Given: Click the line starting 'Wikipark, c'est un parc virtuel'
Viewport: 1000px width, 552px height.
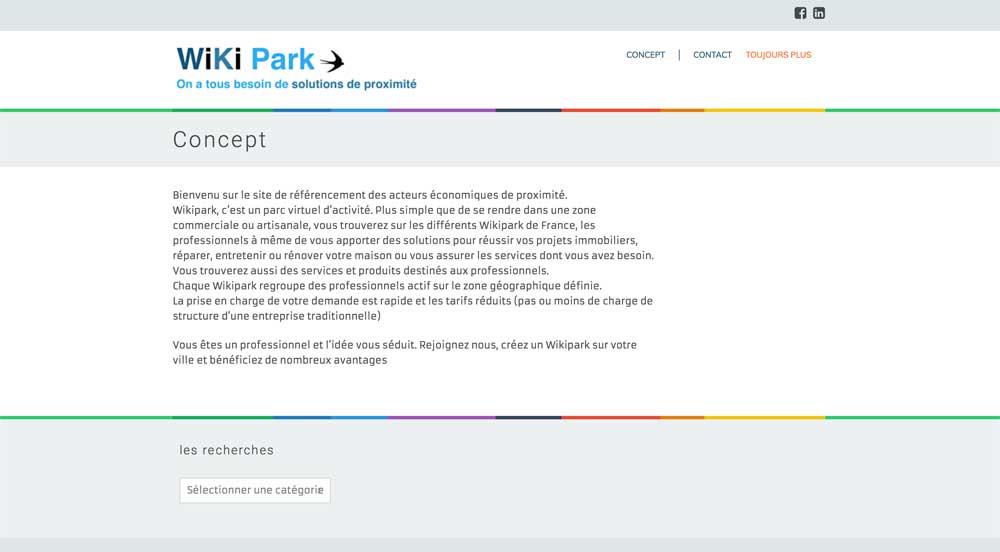Looking at the screenshot, I should click(x=384, y=210).
